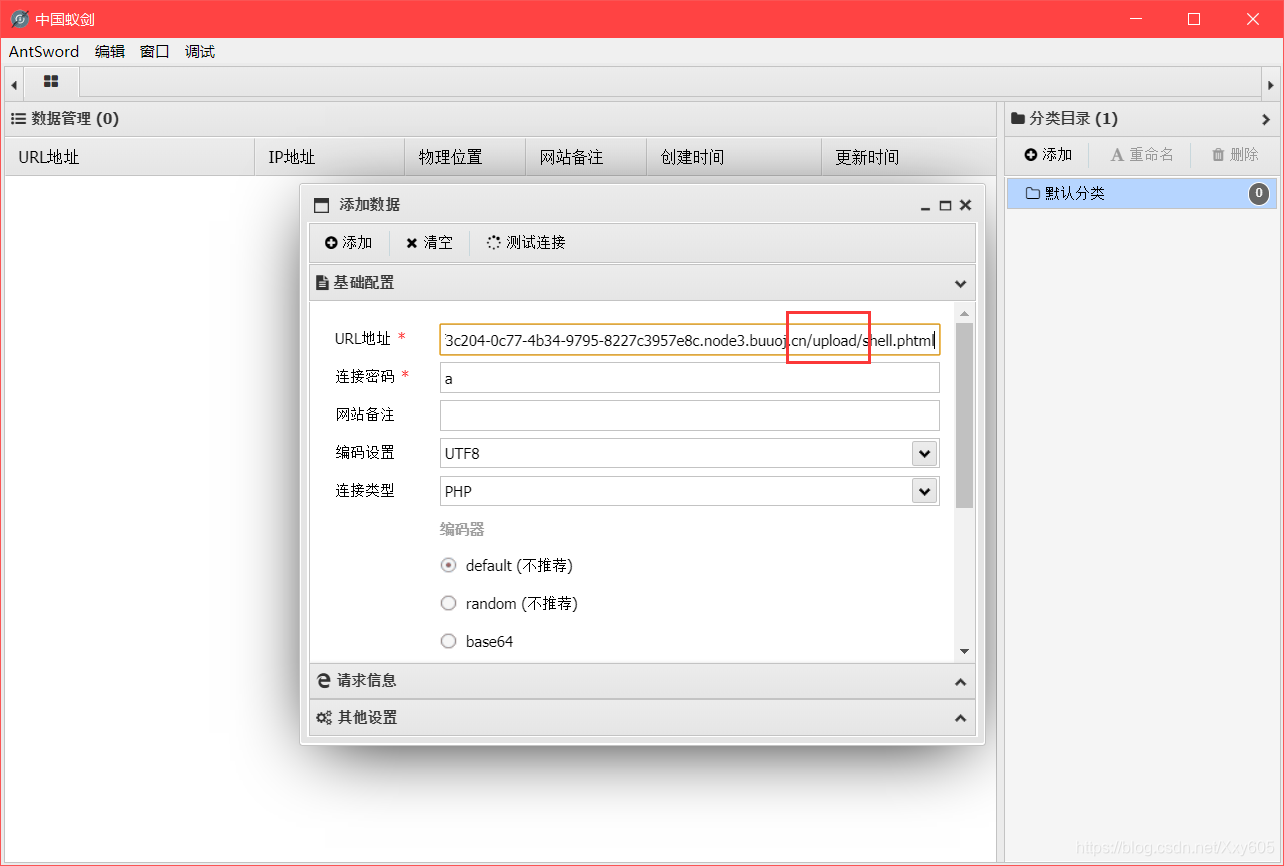This screenshot has height=866, width=1284.
Task: Click the 清空 button
Action: [x=430, y=243]
